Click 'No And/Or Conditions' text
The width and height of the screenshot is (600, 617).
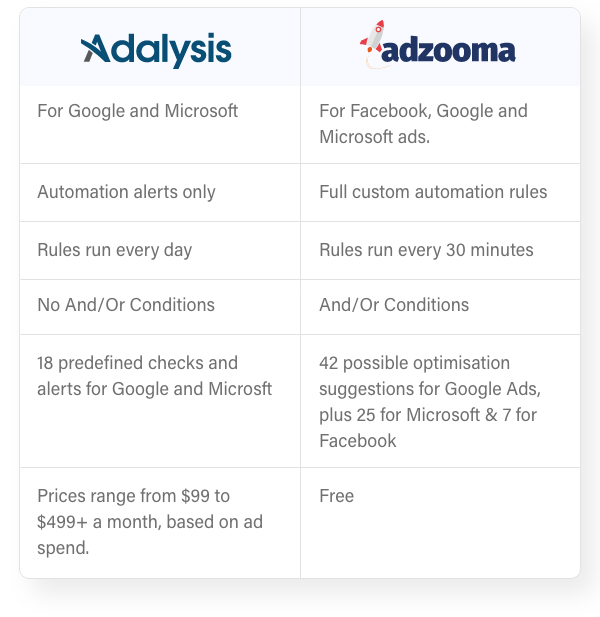click(126, 305)
